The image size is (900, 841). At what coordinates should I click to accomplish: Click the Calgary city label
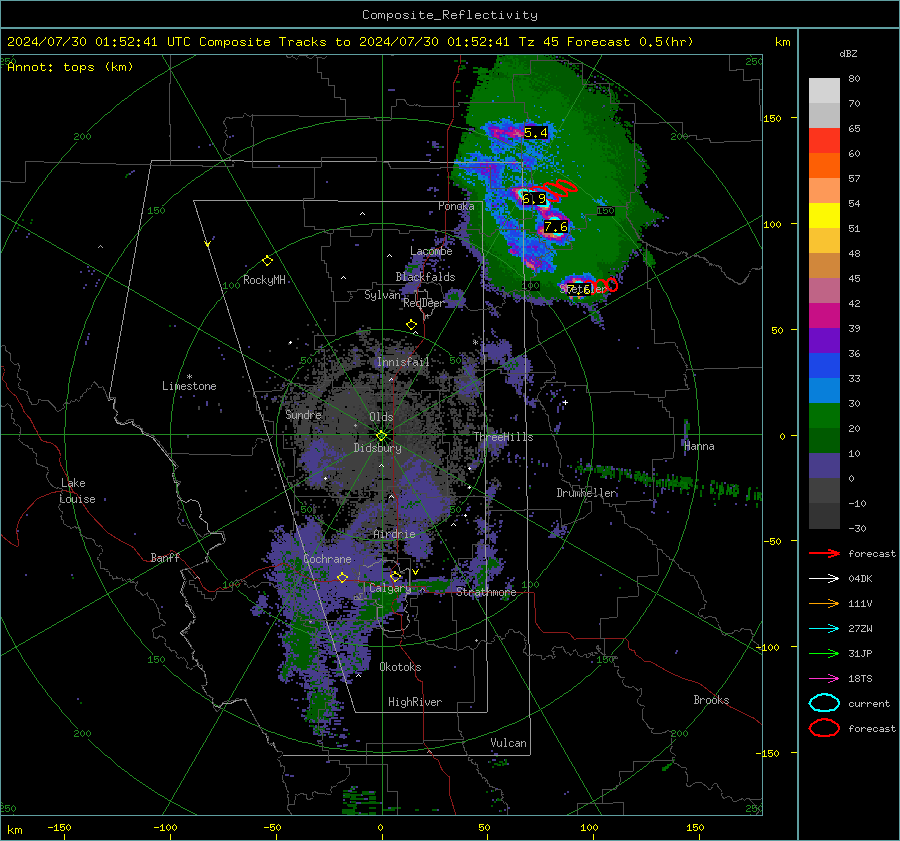390,588
